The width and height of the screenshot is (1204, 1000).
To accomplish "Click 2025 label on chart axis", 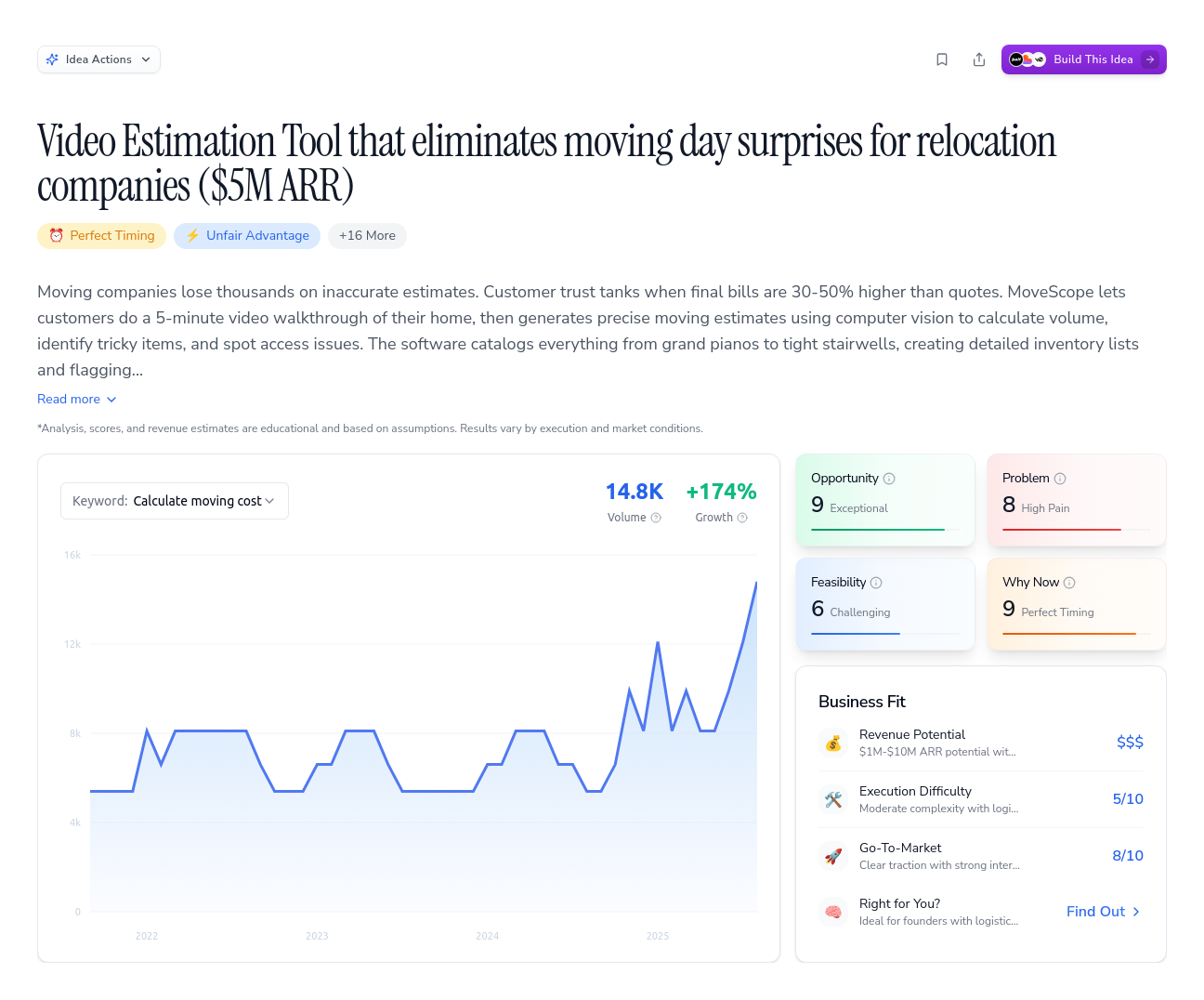I will coord(658,936).
